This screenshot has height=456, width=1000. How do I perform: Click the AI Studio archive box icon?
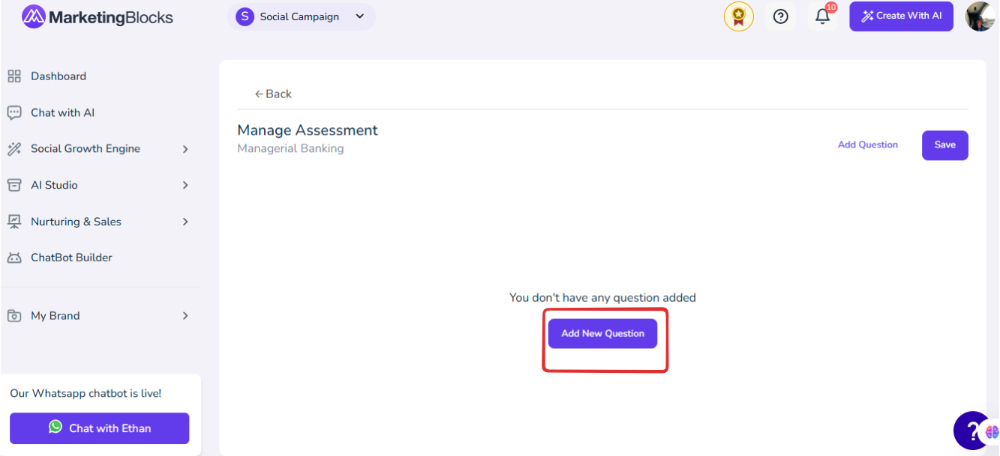click(x=14, y=186)
